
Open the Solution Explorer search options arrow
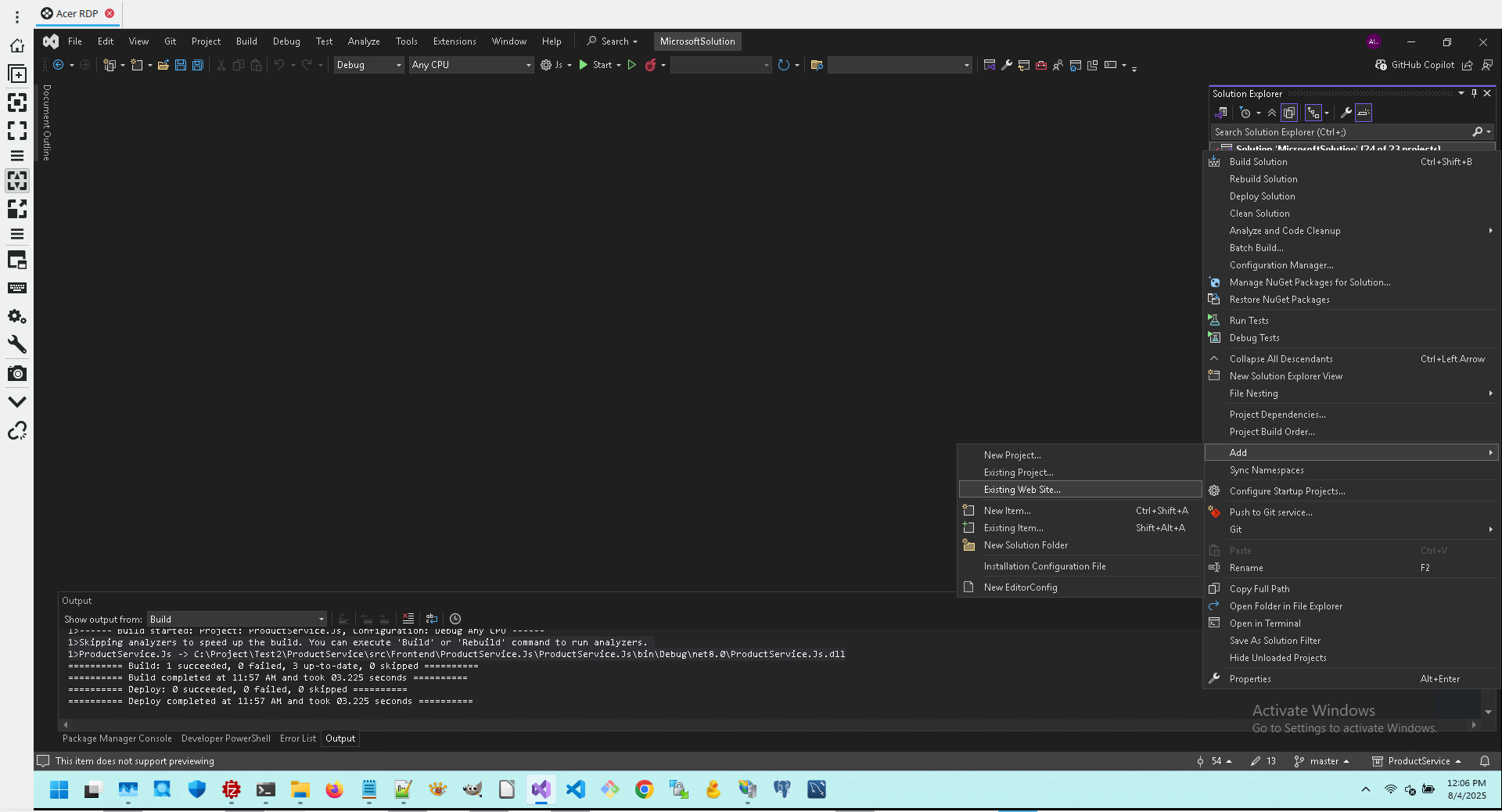(1489, 132)
